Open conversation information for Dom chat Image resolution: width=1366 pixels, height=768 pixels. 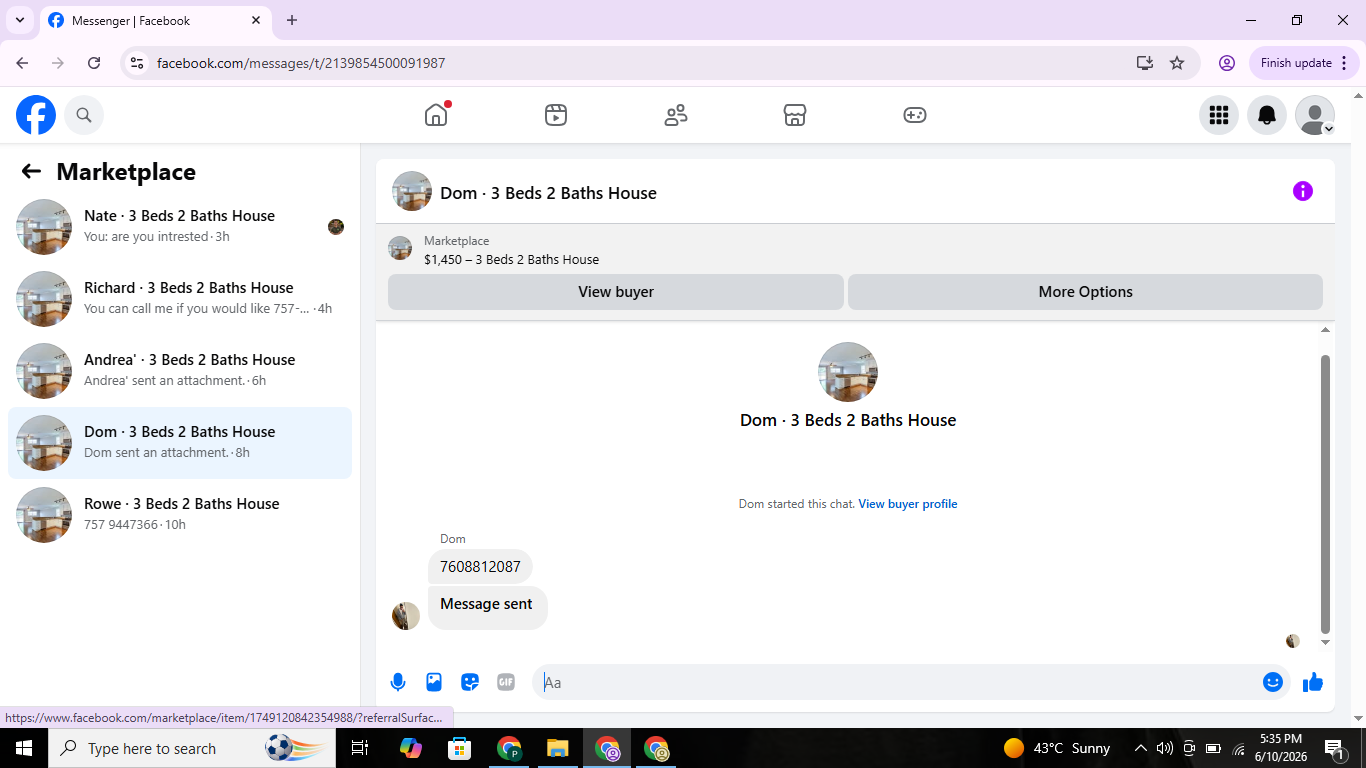pyautogui.click(x=1303, y=191)
